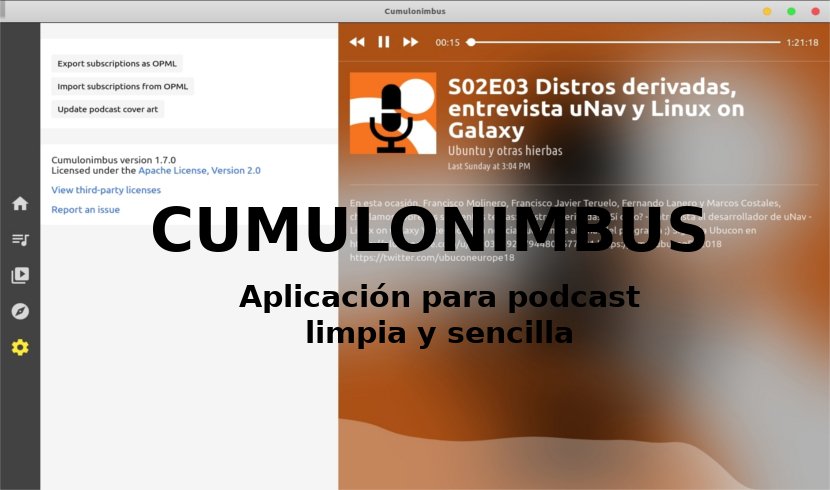Click the total duration 1:21:18
Image resolution: width=830 pixels, height=490 pixels.
[x=802, y=42]
